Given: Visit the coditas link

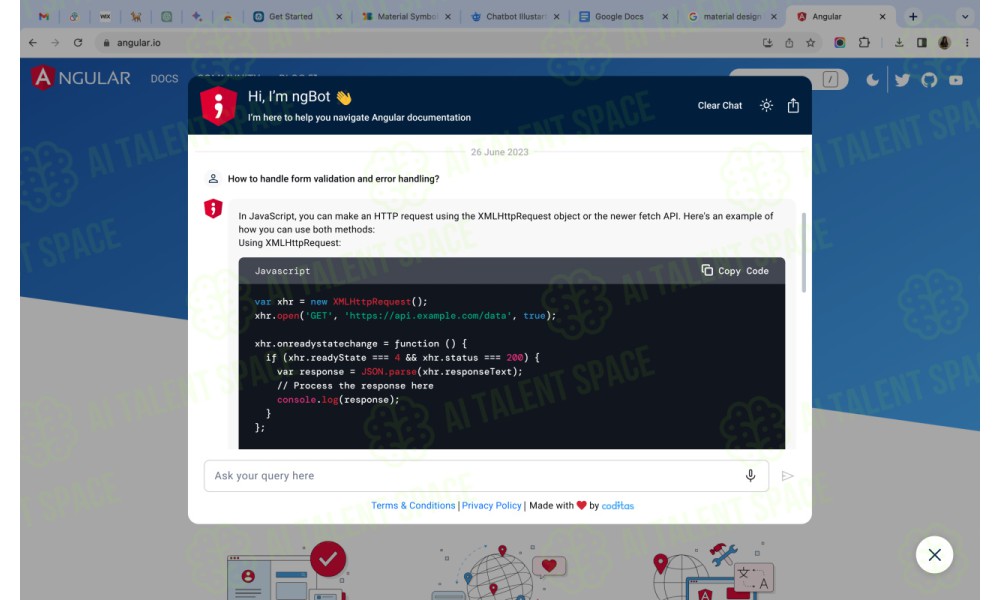Looking at the screenshot, I should tap(617, 506).
